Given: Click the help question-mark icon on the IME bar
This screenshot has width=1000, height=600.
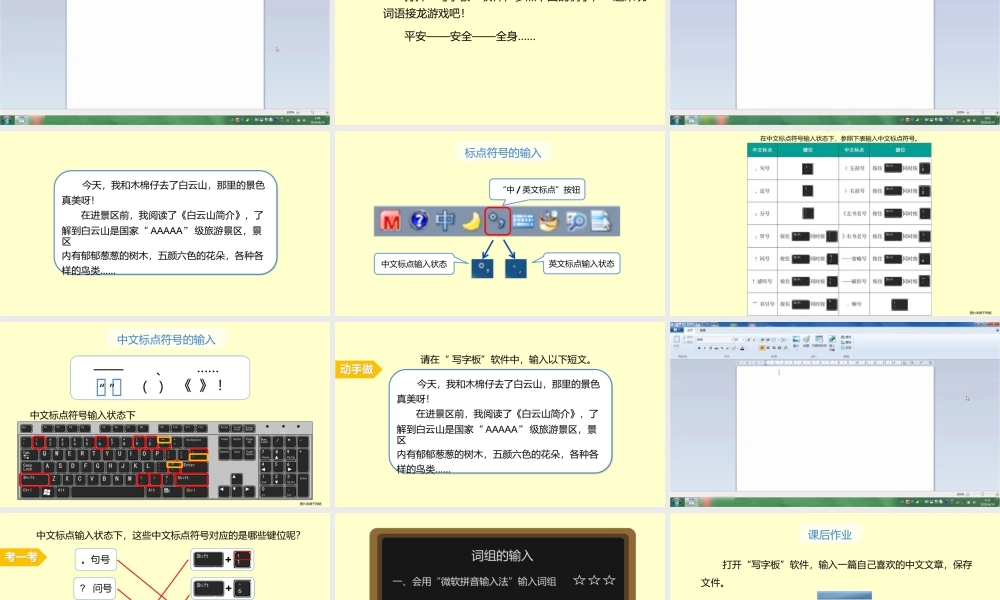Looking at the screenshot, I should pos(420,221).
